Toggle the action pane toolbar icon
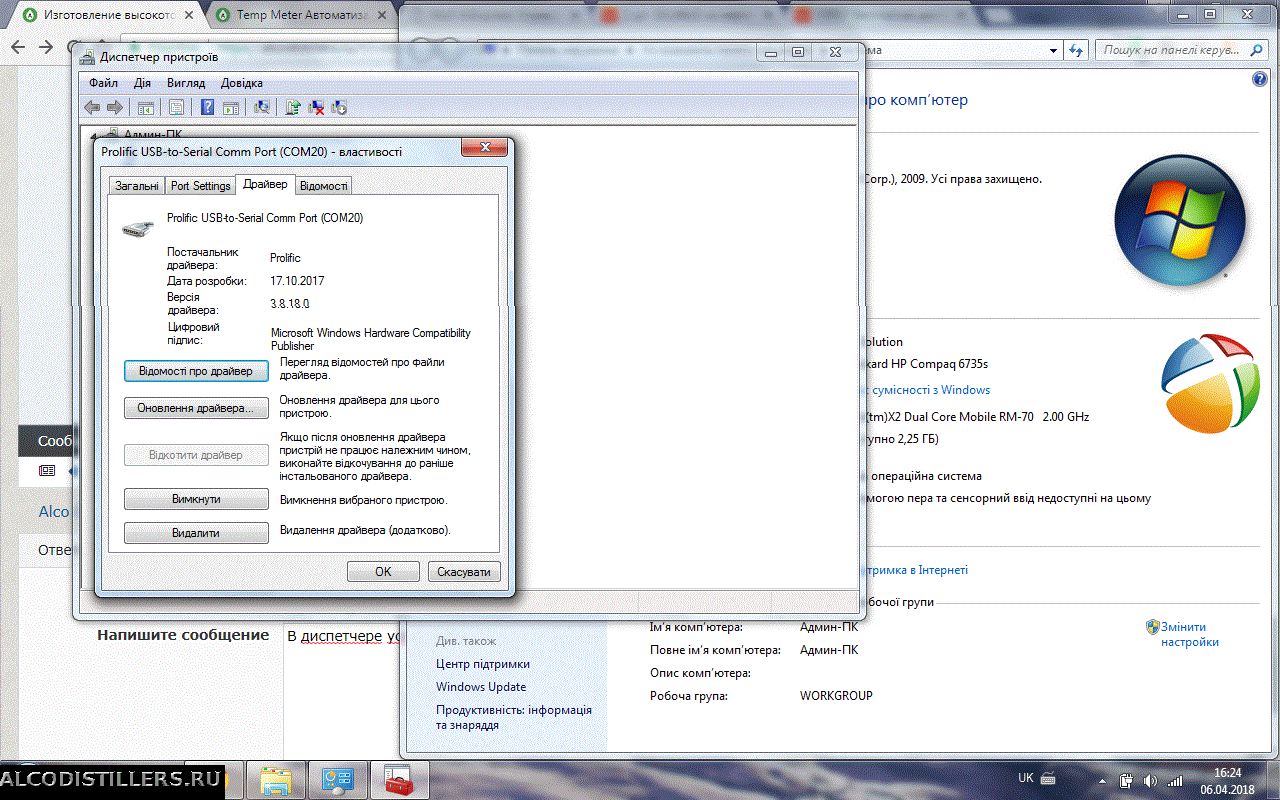The image size is (1280, 800). point(231,107)
